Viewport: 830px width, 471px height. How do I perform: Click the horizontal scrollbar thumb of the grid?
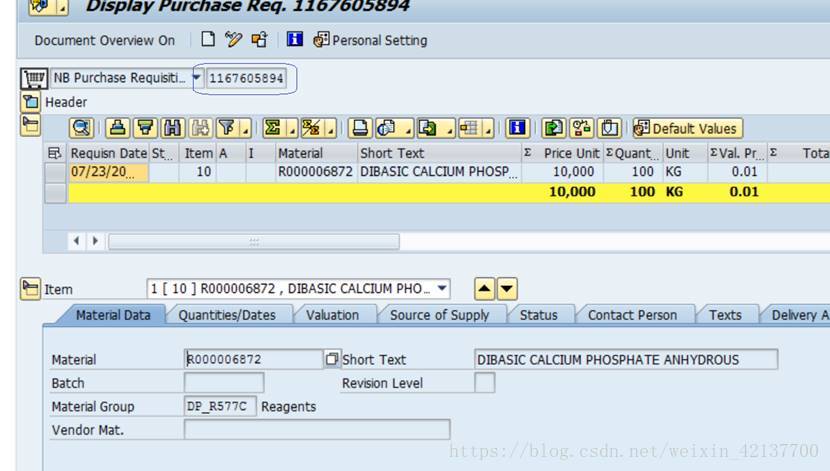tap(254, 241)
